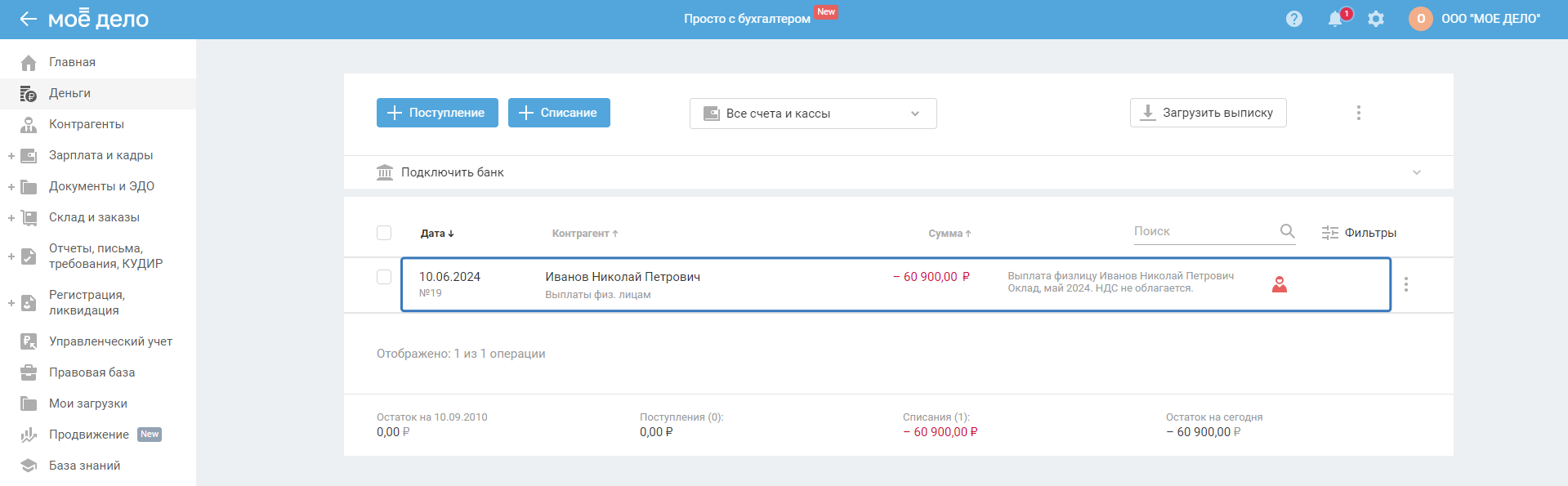Expand the Подключить банк panel
This screenshot has height=486, width=1568.
coord(1416,172)
